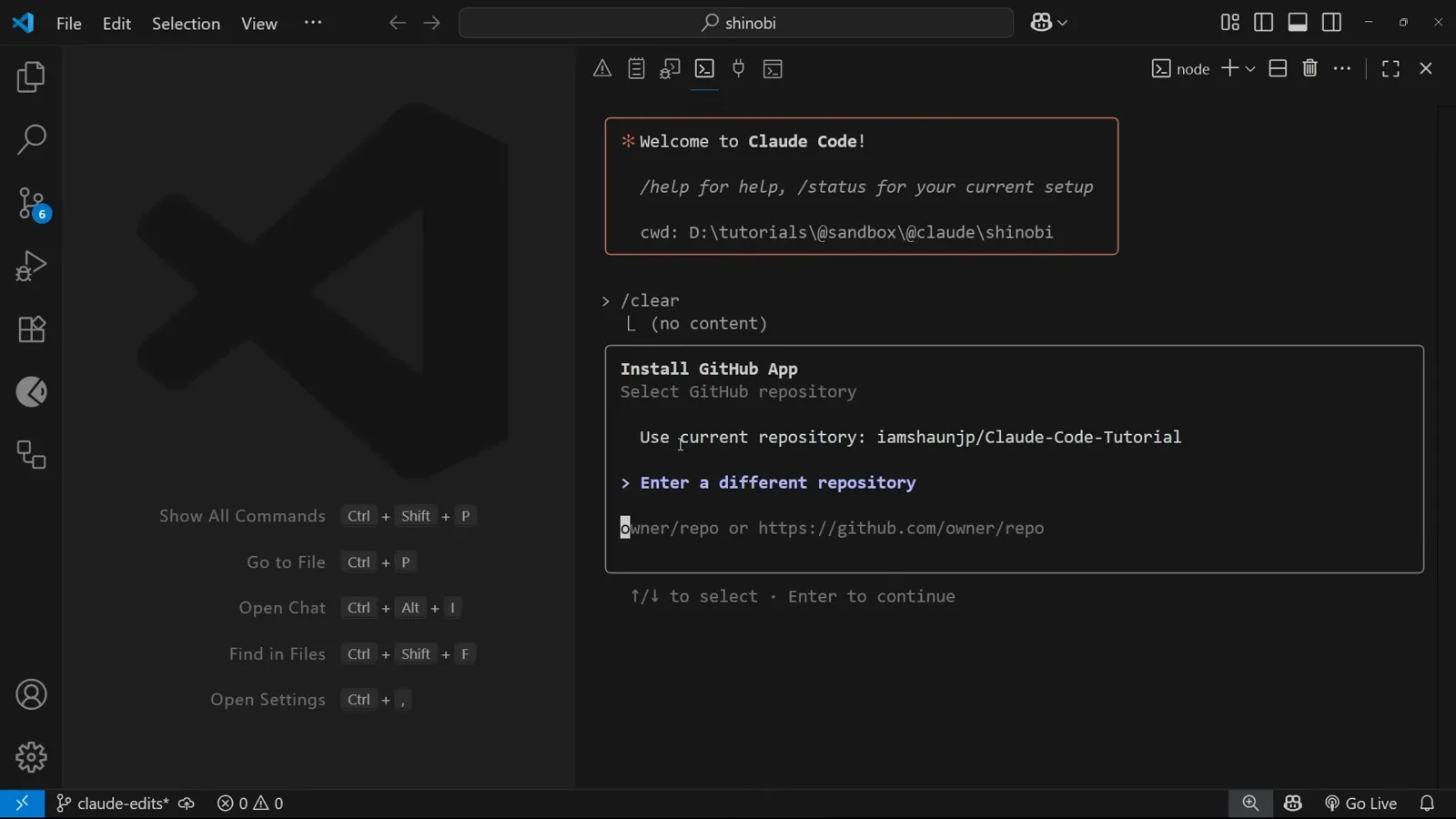This screenshot has width=1456, height=819.
Task: Kill the terminal with trash icon
Action: tap(1310, 68)
